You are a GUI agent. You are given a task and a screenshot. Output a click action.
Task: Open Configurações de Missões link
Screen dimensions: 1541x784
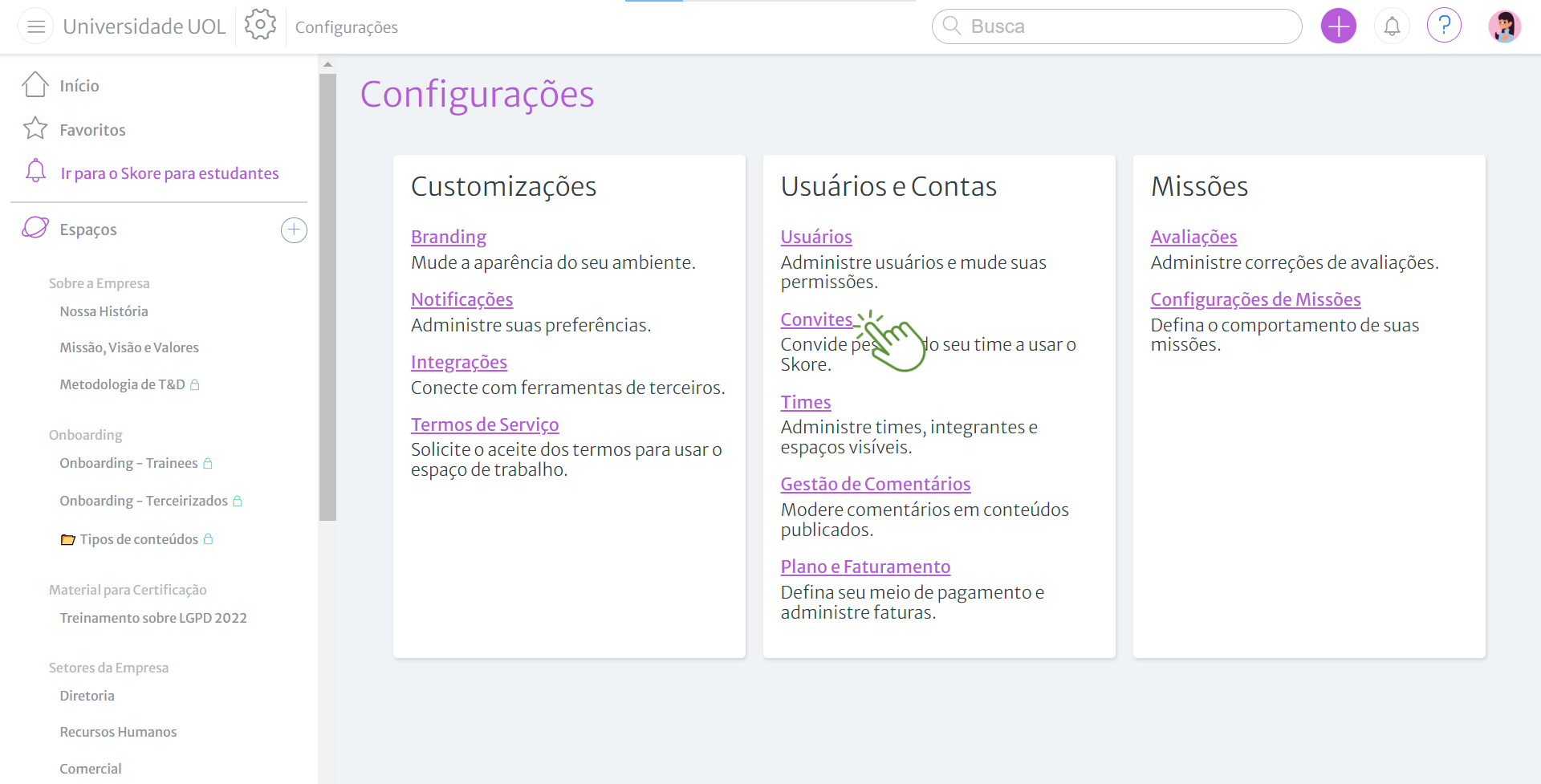click(x=1255, y=299)
